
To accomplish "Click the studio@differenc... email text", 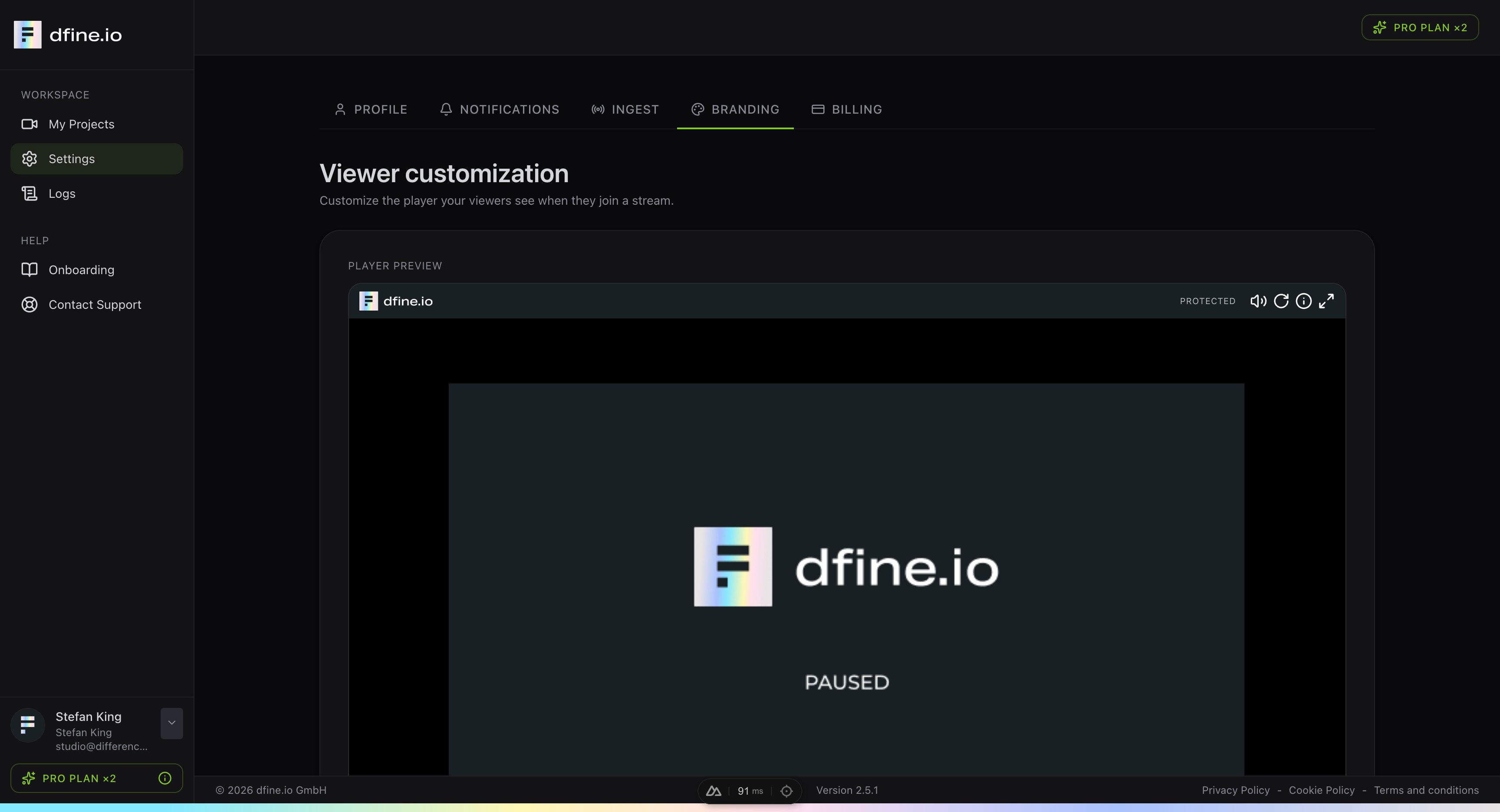I will tap(101, 746).
